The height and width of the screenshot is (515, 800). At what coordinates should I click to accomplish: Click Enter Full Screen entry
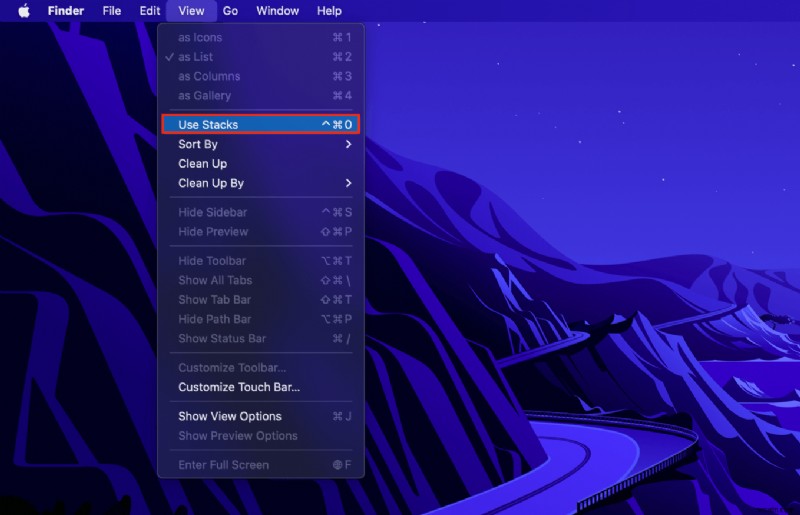tap(261, 464)
